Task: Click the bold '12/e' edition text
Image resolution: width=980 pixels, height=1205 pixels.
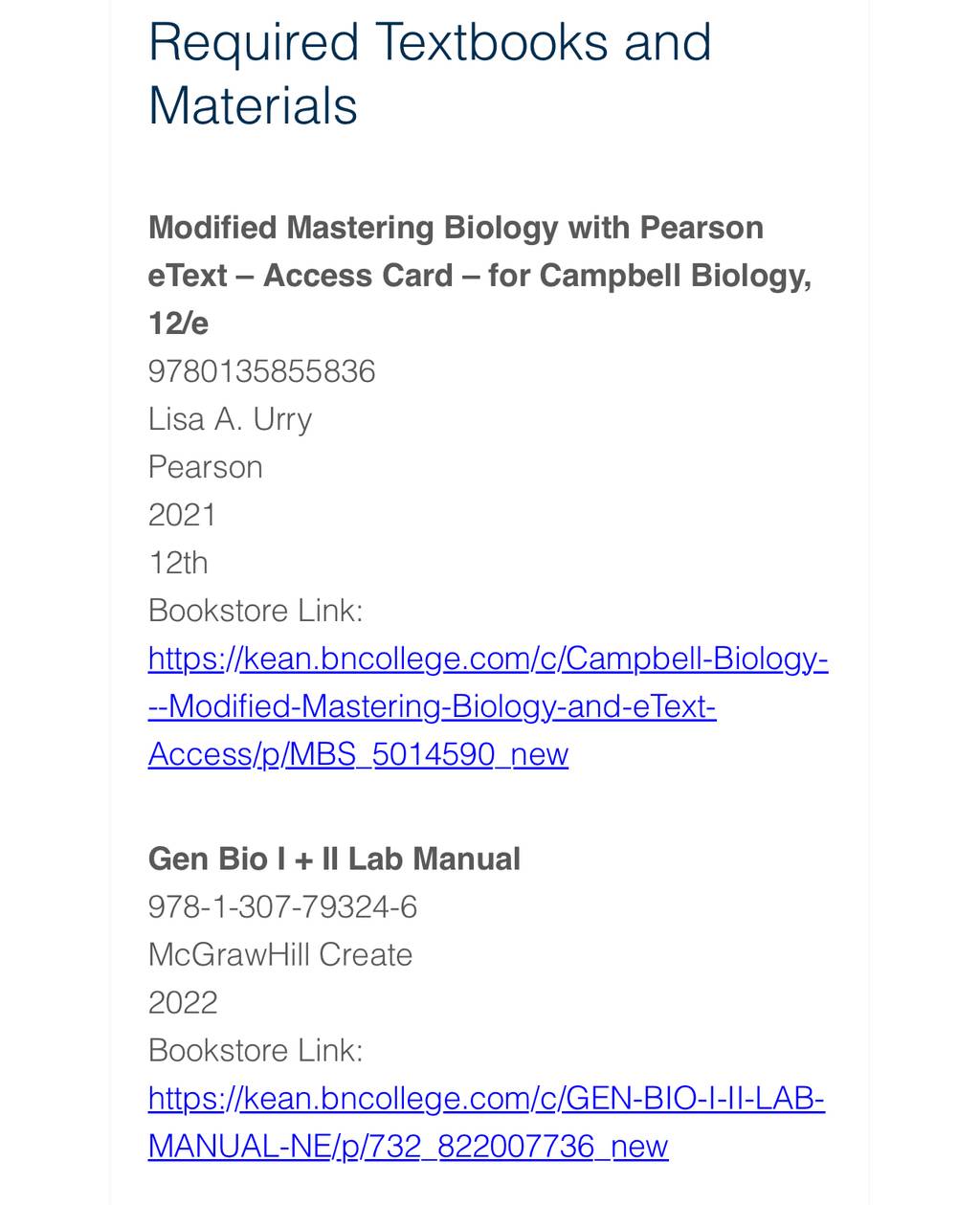Action: (178, 324)
